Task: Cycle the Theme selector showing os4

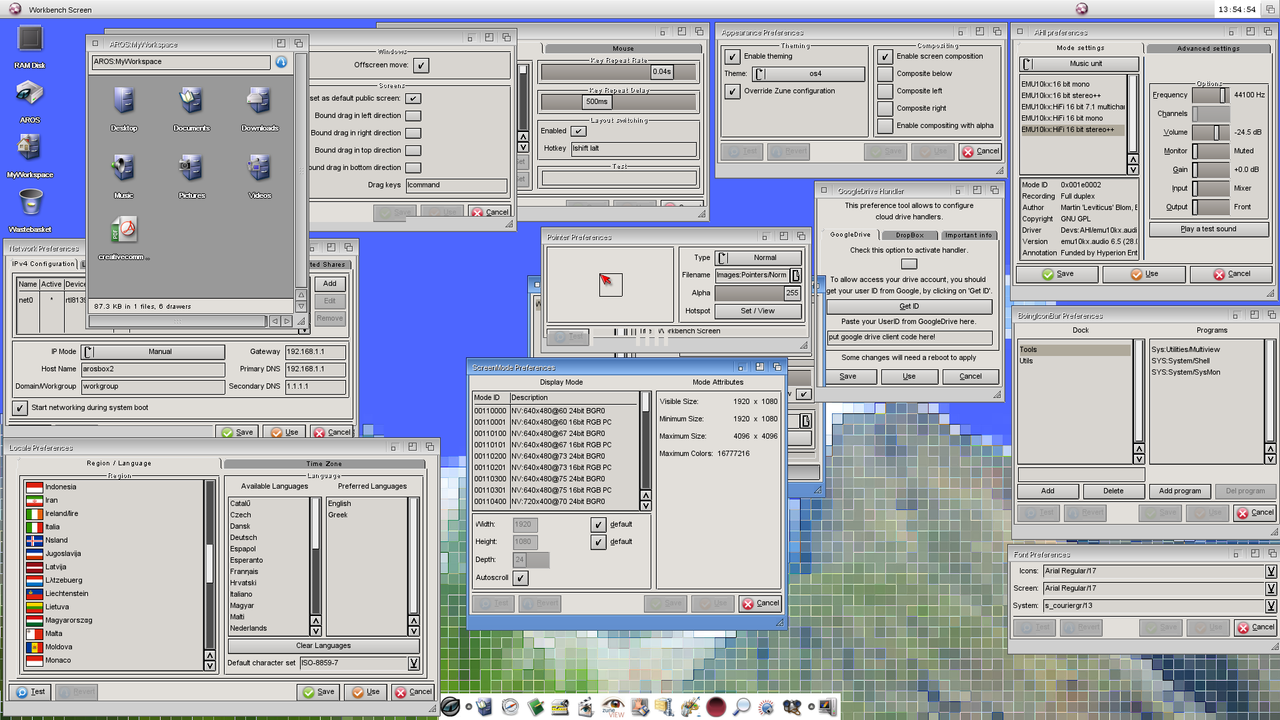Action: (808, 74)
